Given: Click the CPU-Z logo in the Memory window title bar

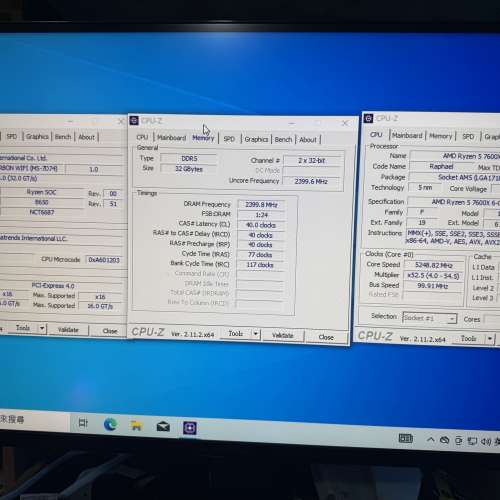Looking at the screenshot, I should click(134, 120).
